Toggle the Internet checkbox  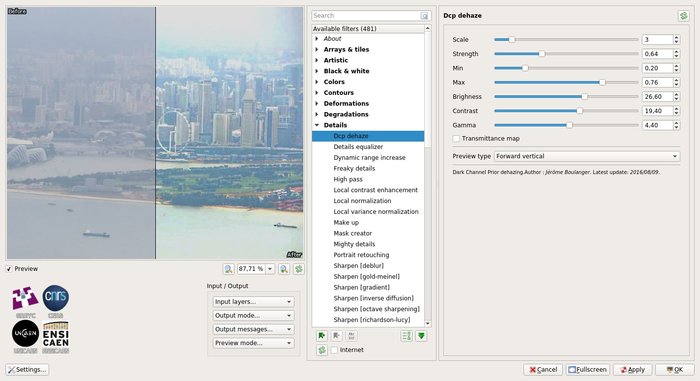click(334, 350)
